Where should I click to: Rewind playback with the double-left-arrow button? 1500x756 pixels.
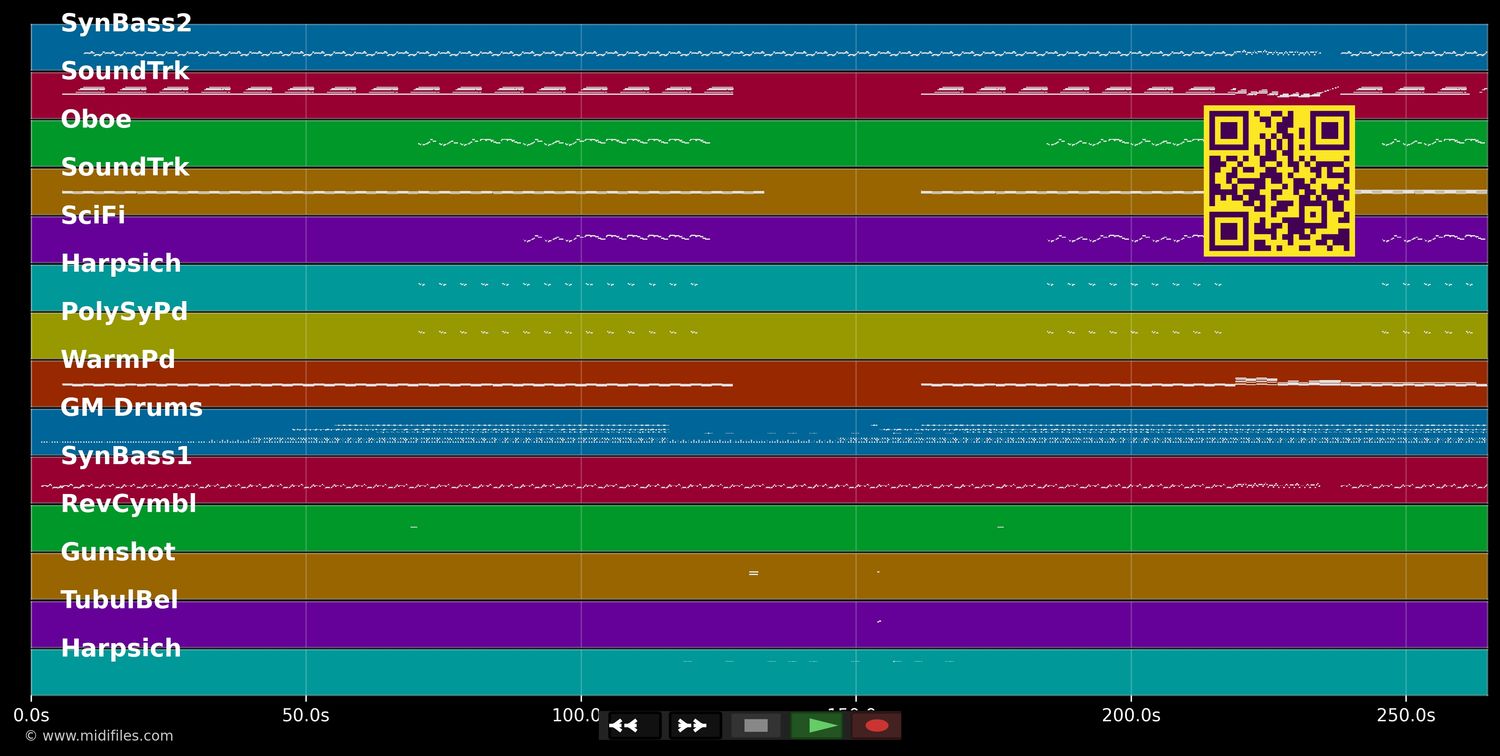click(634, 726)
